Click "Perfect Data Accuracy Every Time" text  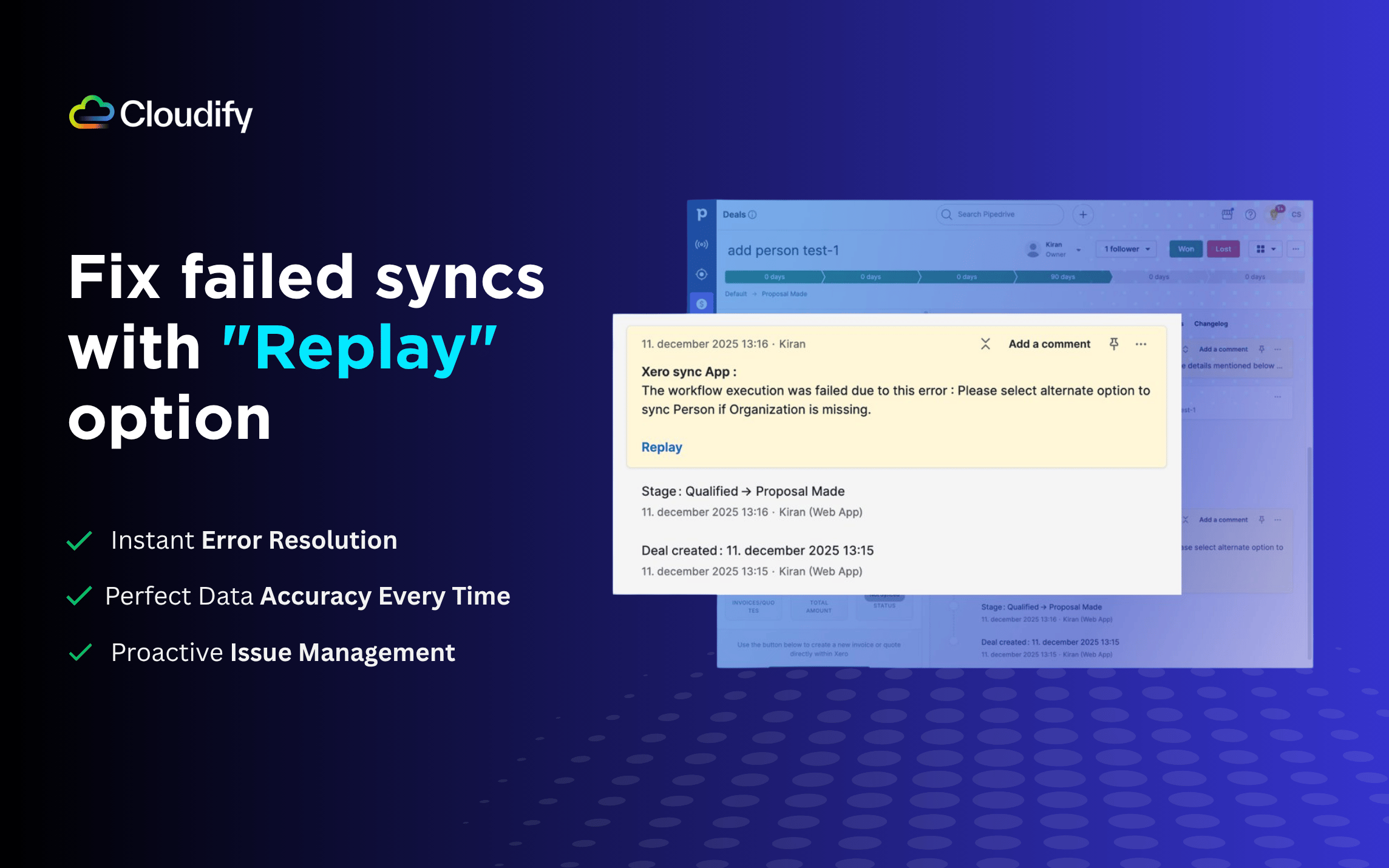click(x=308, y=596)
